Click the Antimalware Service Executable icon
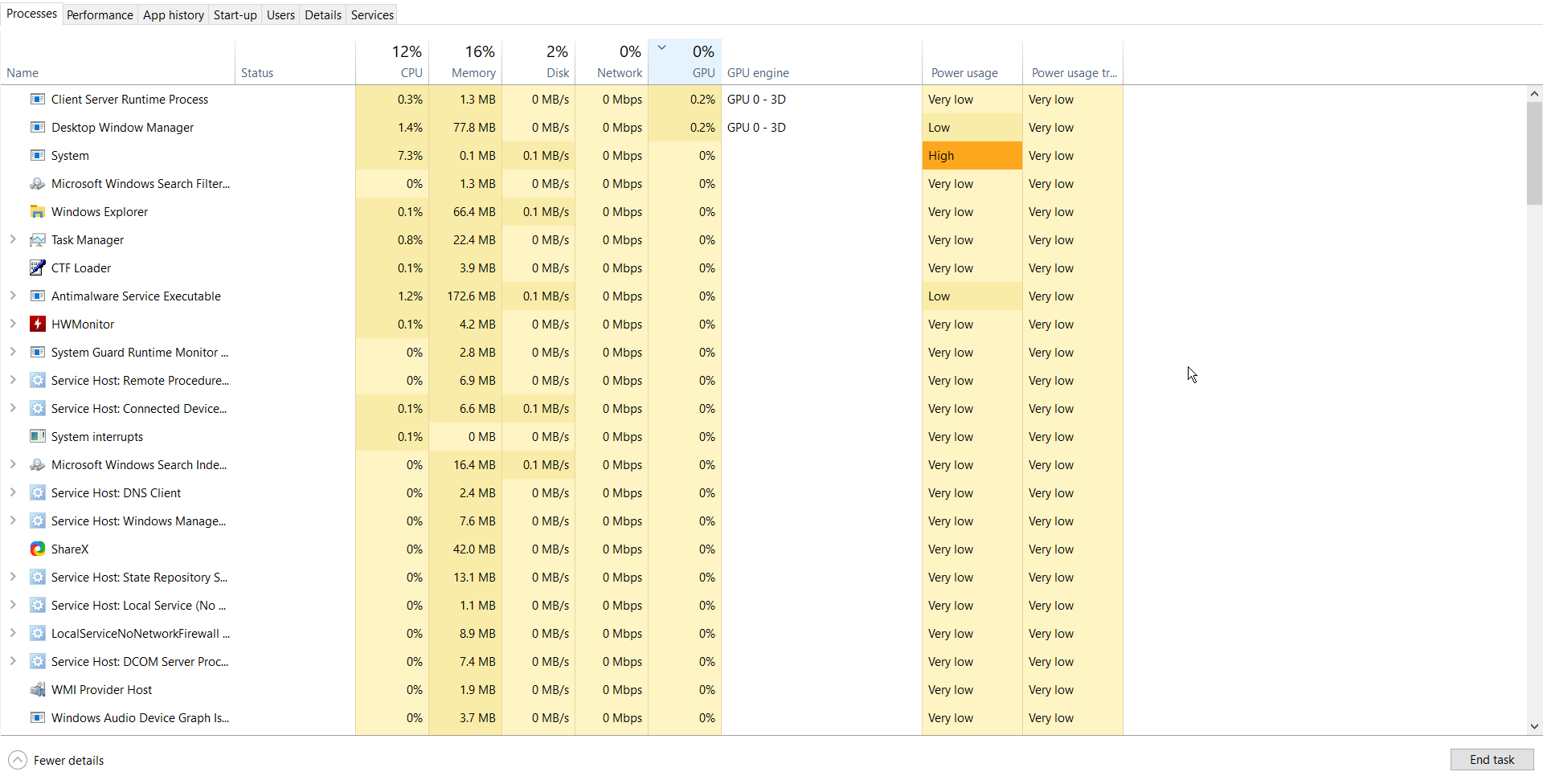Screen dimensions: 1543x784 37,296
